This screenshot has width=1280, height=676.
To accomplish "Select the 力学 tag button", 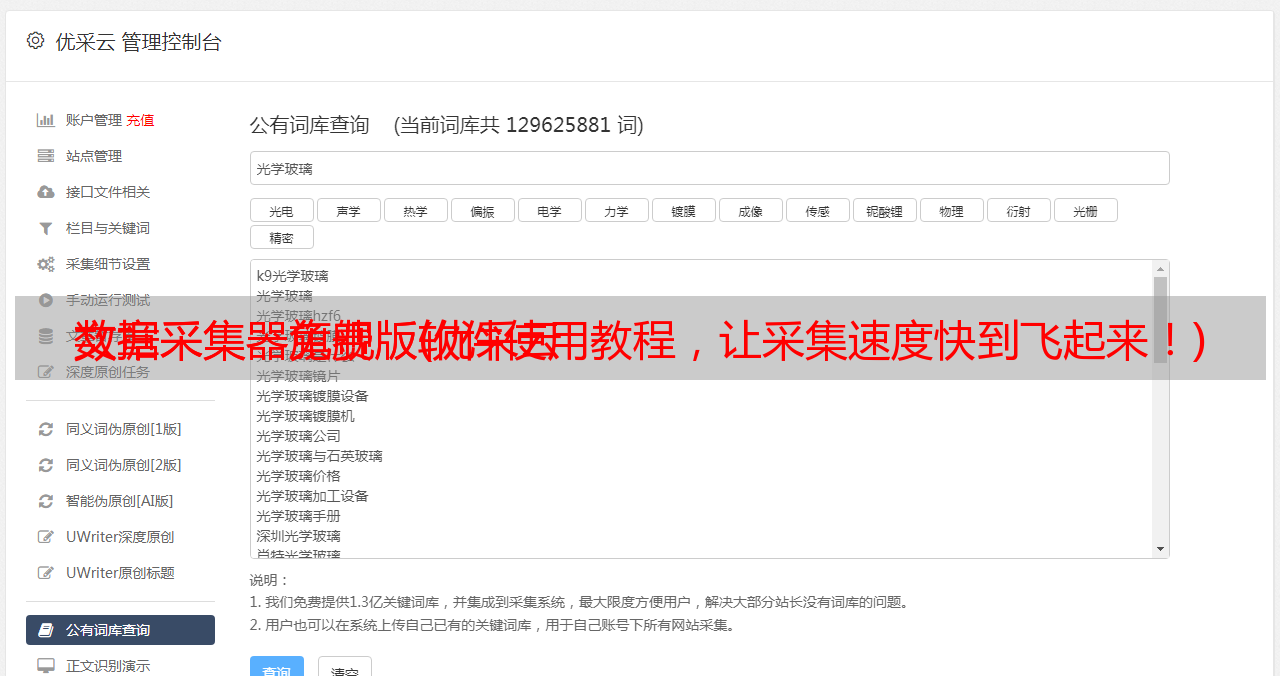I will 616,210.
